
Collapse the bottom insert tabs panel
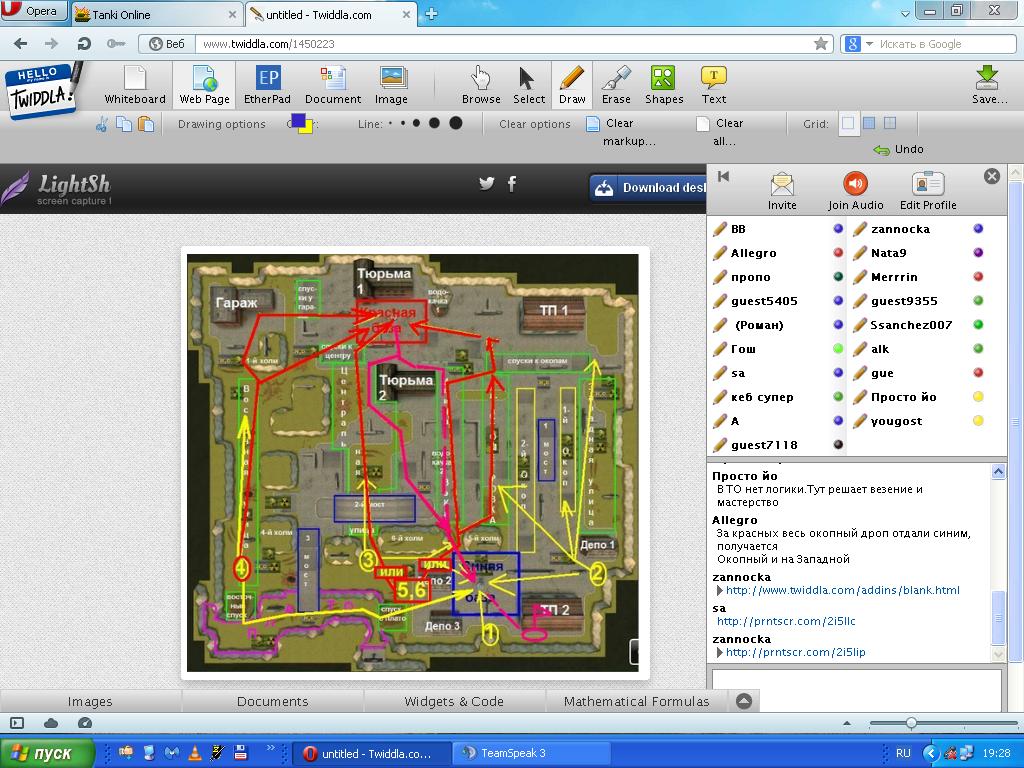[x=743, y=701]
